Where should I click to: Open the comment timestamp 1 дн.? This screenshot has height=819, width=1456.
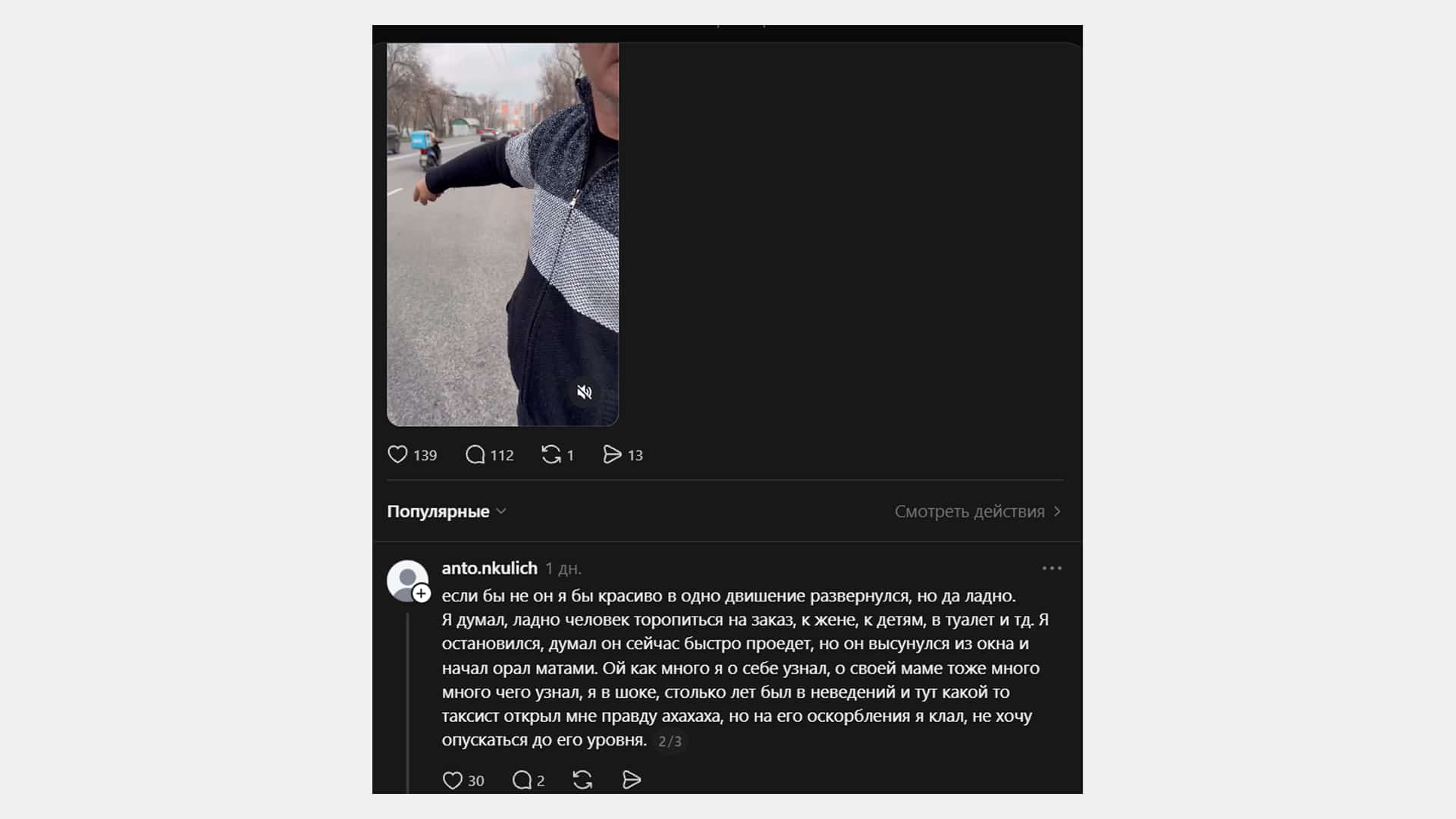563,569
